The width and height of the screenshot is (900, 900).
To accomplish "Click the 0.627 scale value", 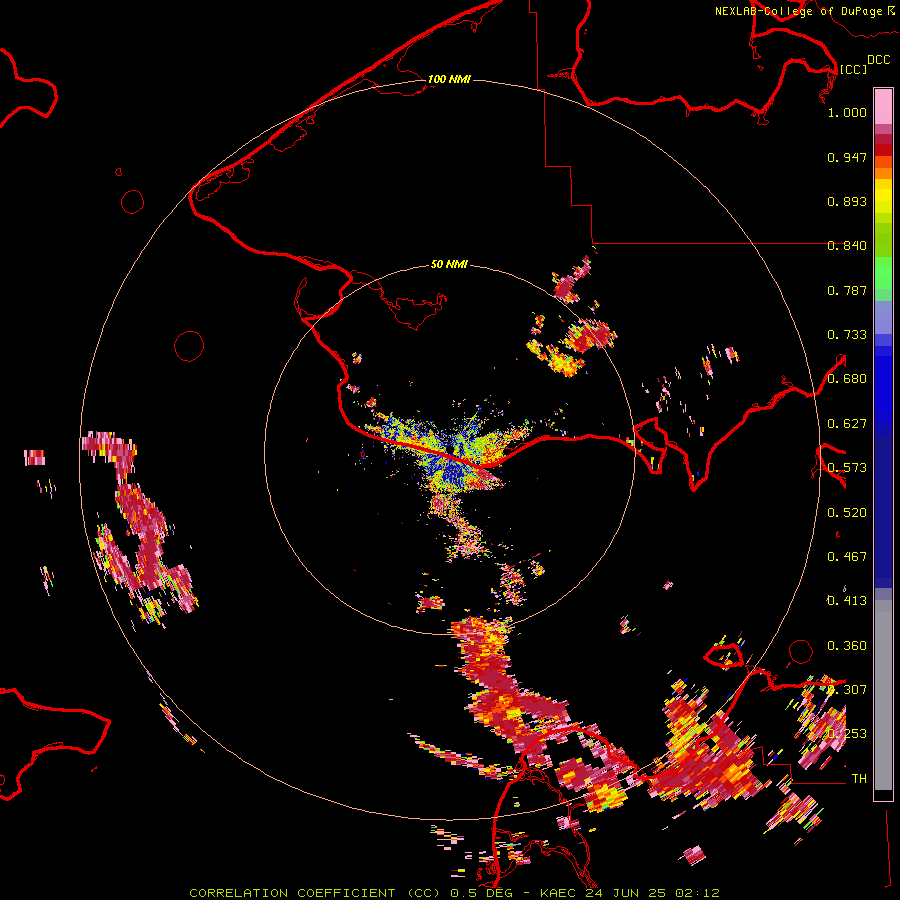I will click(847, 424).
